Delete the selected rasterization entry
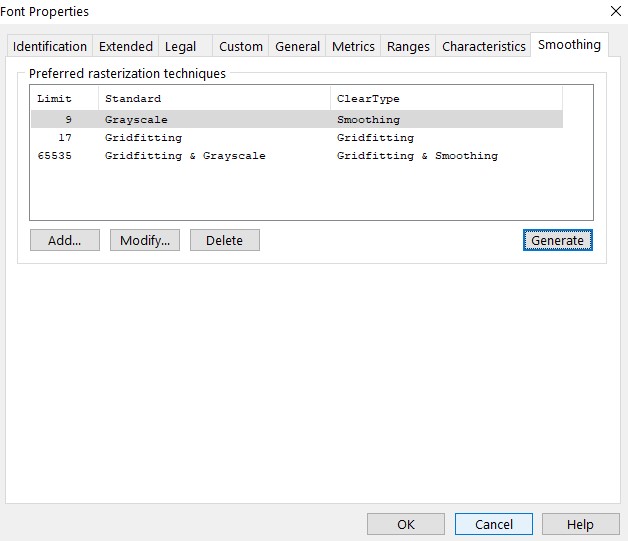This screenshot has height=541, width=628. coord(225,240)
